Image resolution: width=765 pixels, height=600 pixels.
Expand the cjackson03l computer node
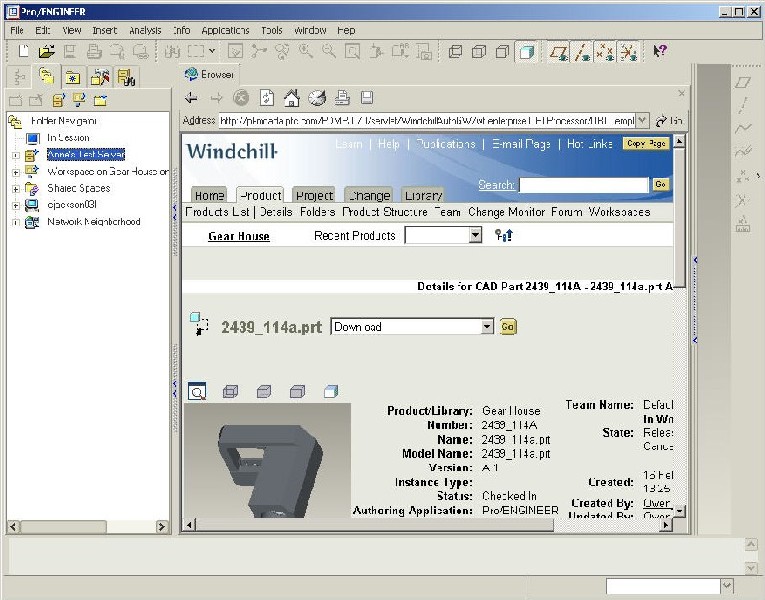click(x=16, y=205)
